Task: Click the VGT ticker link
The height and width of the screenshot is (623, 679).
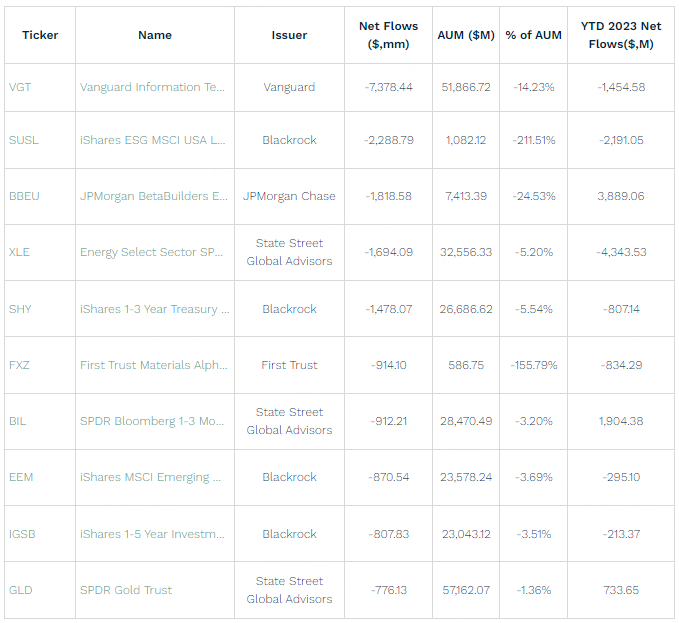Action: 19,87
